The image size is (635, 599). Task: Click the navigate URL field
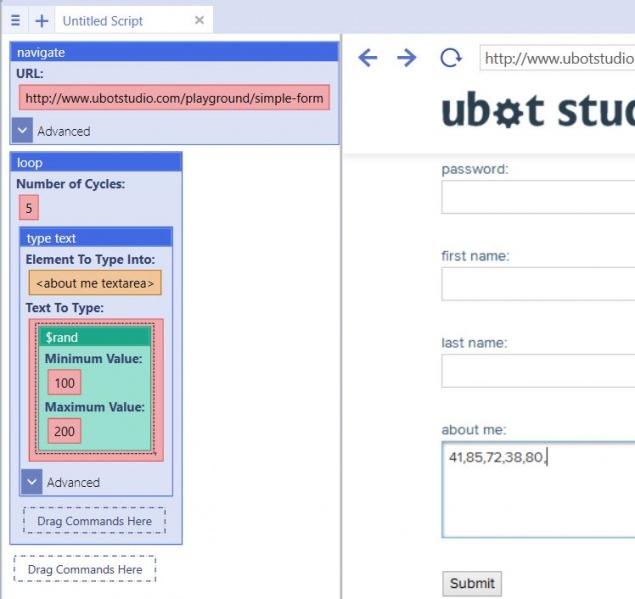[x=174, y=98]
